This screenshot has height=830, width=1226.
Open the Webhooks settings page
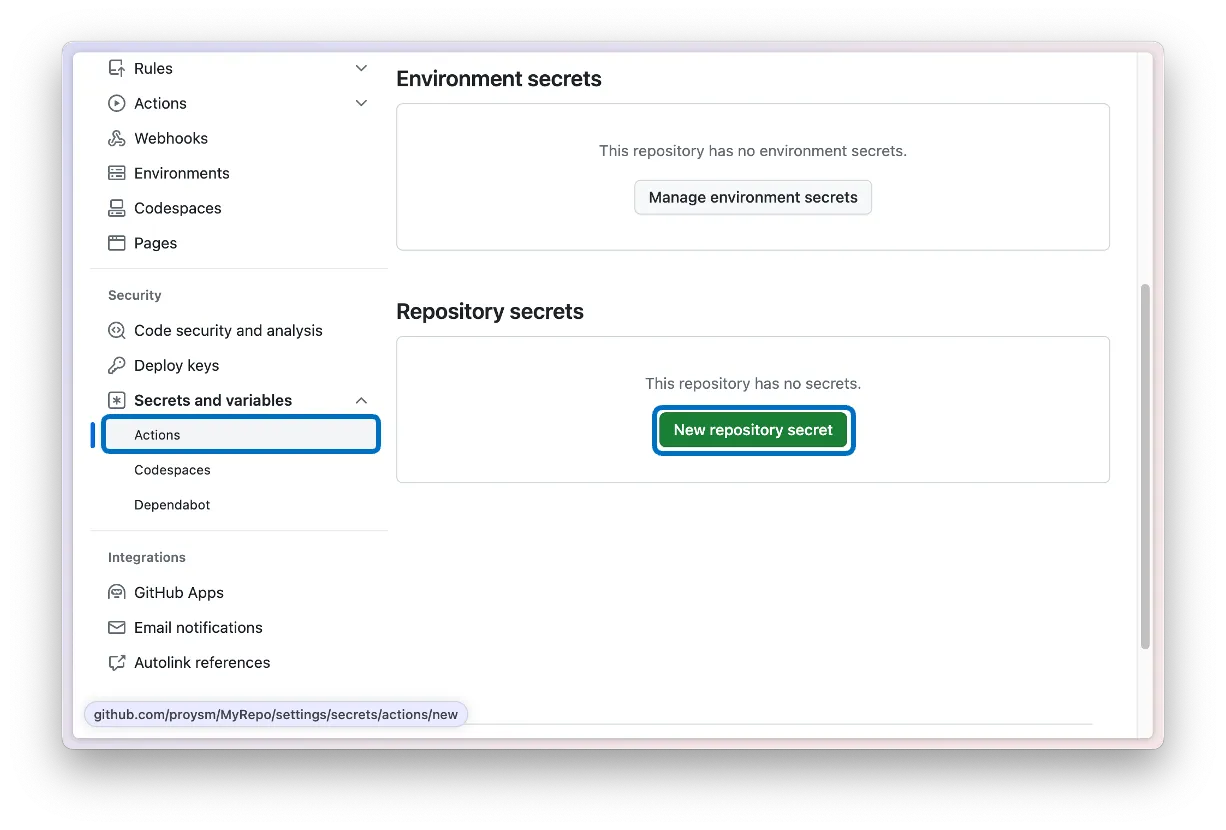pyautogui.click(x=171, y=139)
